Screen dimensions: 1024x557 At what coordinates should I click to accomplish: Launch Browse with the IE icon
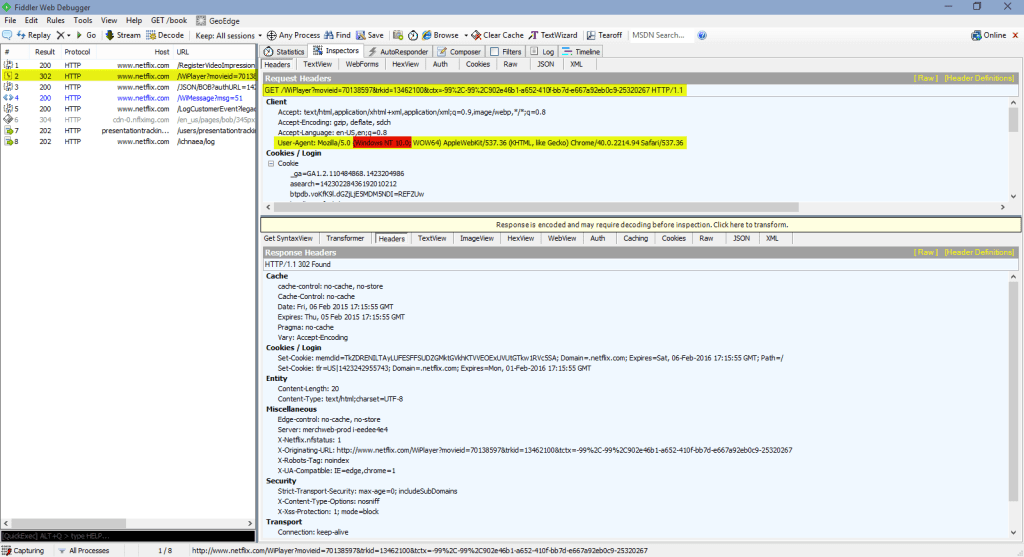pyautogui.click(x=426, y=35)
